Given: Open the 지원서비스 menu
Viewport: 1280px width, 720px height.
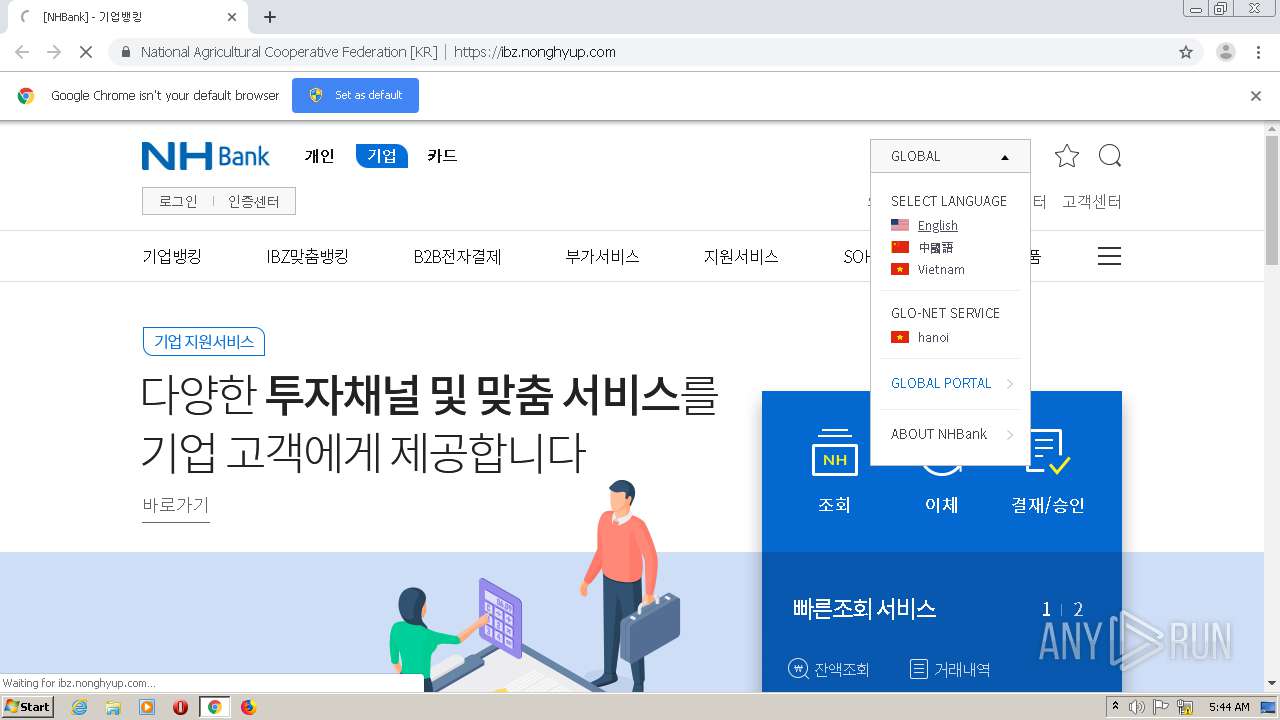Looking at the screenshot, I should pyautogui.click(x=741, y=256).
